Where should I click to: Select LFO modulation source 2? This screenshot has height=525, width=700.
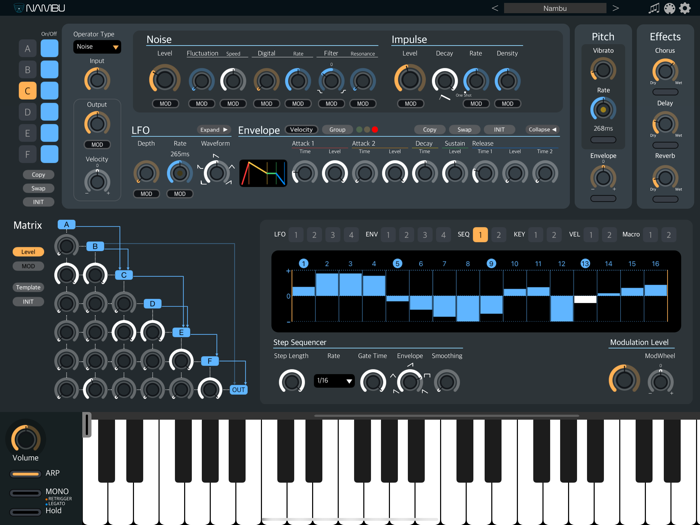pyautogui.click(x=314, y=235)
